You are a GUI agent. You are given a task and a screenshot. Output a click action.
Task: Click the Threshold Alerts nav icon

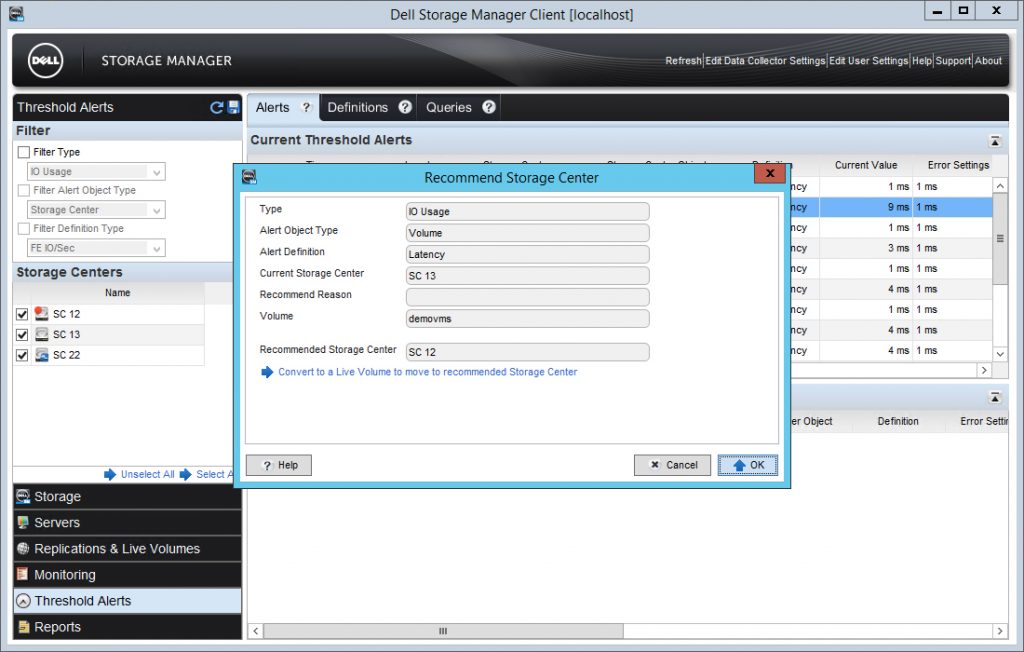[23, 600]
